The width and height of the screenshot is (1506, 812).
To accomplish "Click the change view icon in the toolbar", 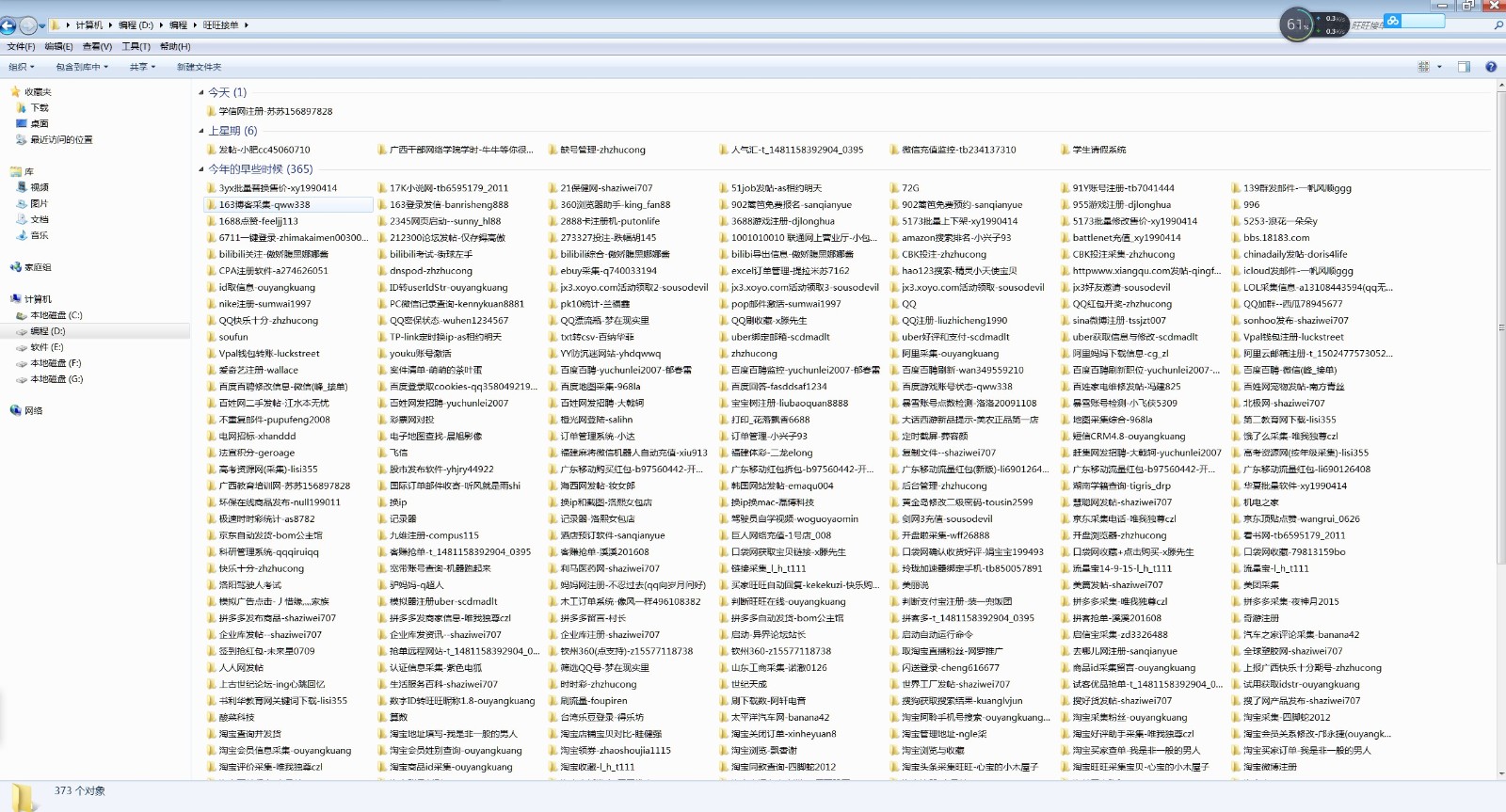I will [1423, 67].
